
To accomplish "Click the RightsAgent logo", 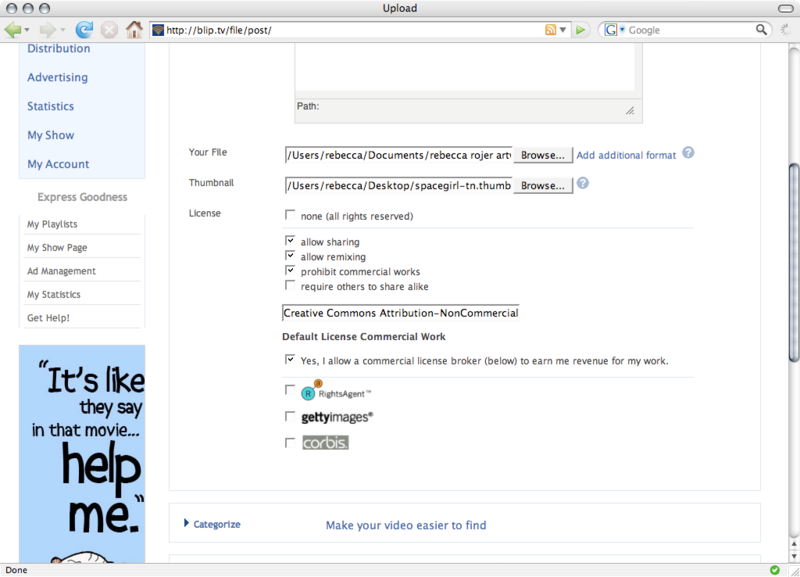I will [x=336, y=391].
